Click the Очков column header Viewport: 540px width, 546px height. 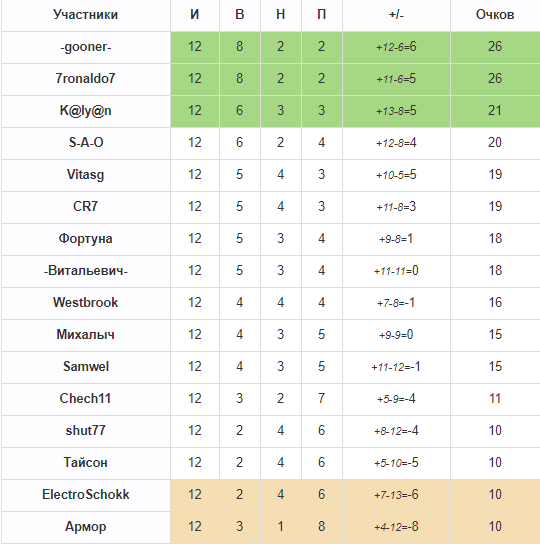(x=495, y=15)
